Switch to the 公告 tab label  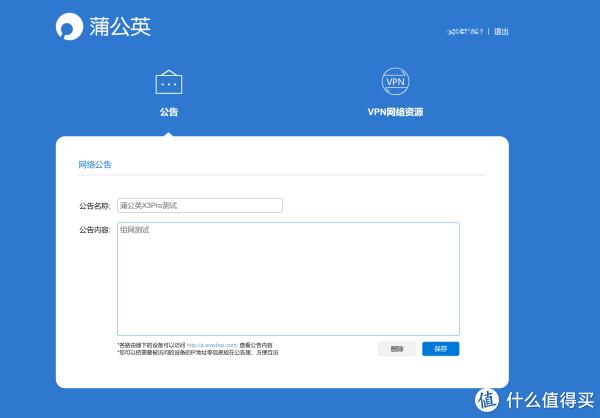pos(169,112)
